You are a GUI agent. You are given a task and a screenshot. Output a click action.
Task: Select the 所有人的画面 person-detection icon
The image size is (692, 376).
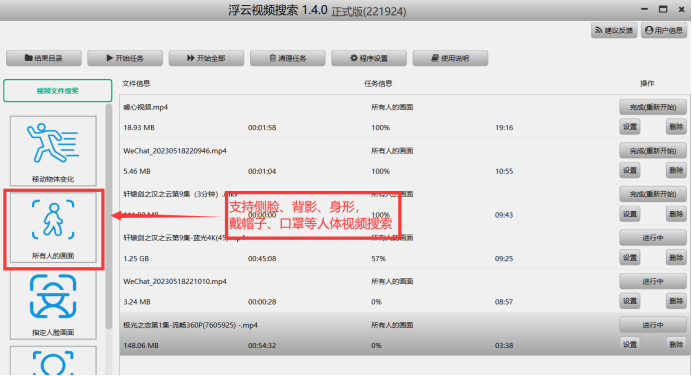click(x=53, y=228)
